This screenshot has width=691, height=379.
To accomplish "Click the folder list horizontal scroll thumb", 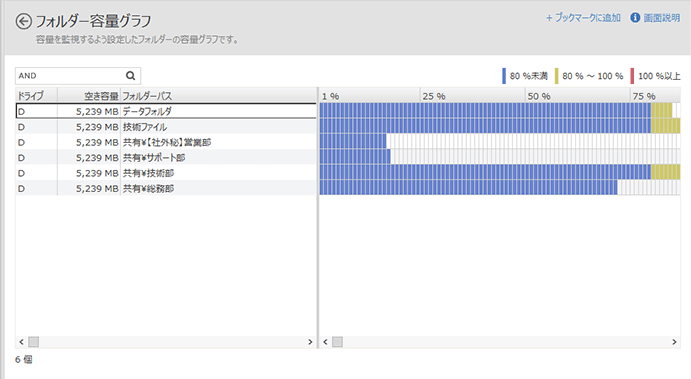I will (x=33, y=342).
